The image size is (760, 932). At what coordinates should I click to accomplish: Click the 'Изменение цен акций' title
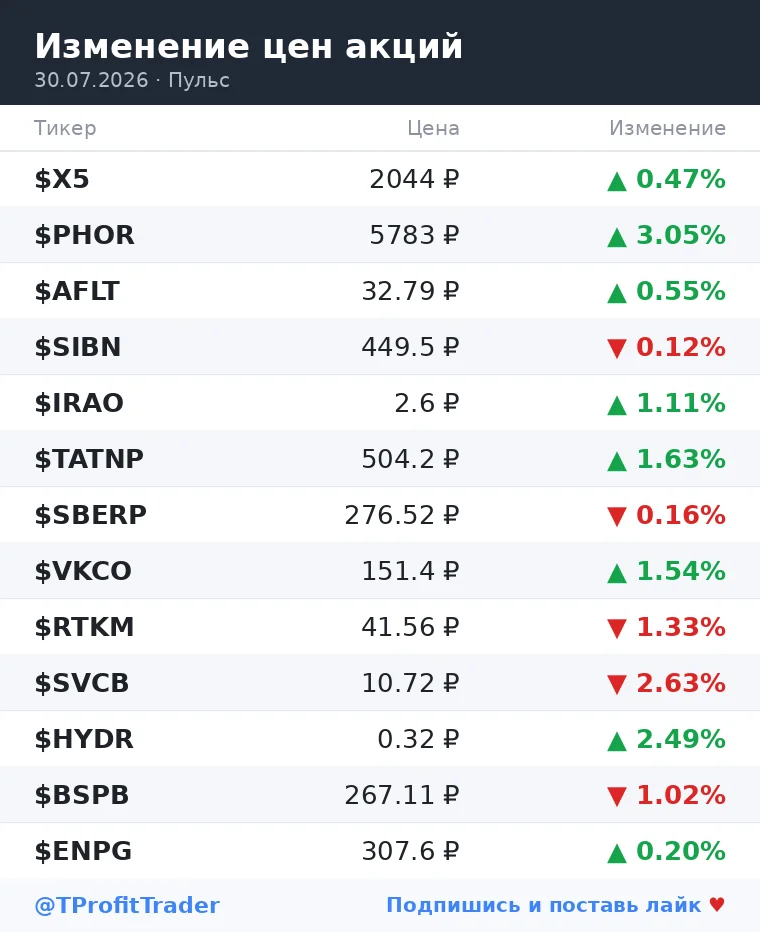248,46
